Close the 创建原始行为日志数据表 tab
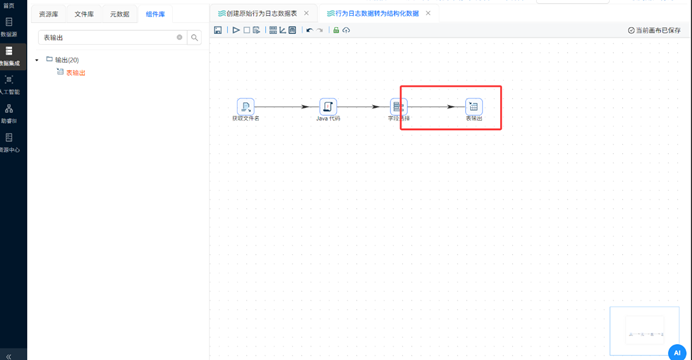Image resolution: width=692 pixels, height=360 pixels. (x=306, y=13)
